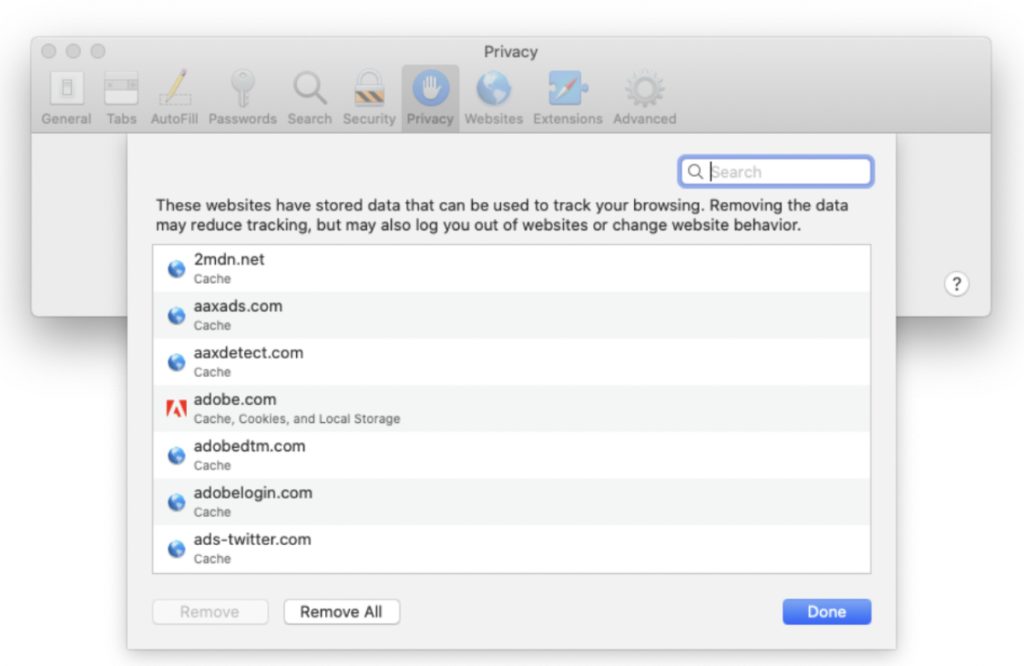Click the Extensions tab label
This screenshot has width=1024, height=666.
coord(568,119)
